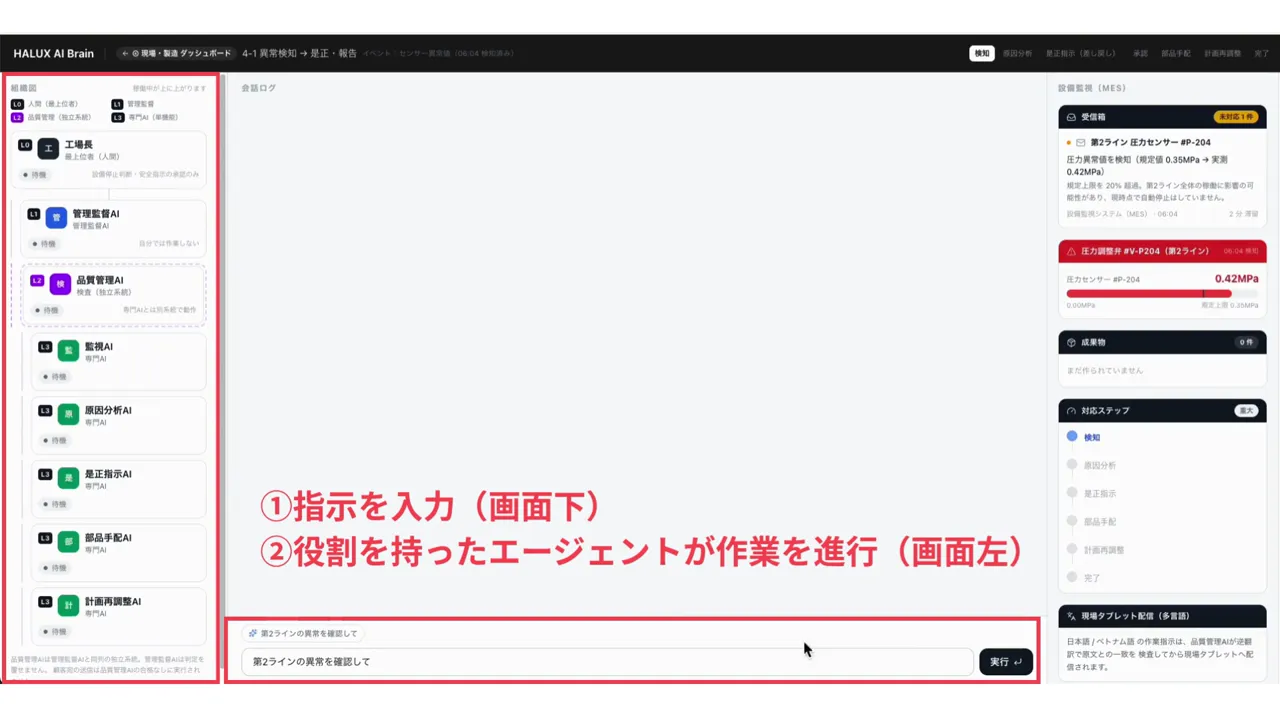The image size is (1280, 720).
Task: Click the 設備監視（MES） heading
Action: coord(1092,88)
